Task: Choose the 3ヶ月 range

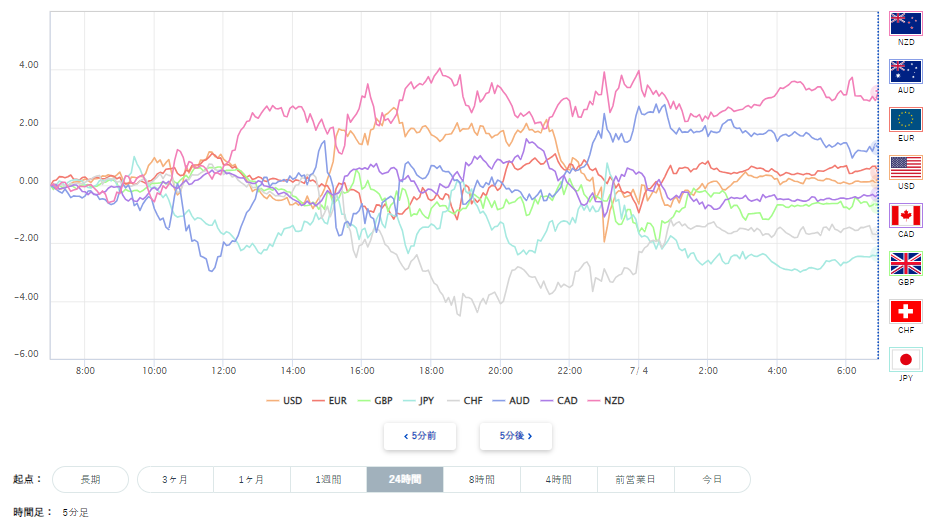Action: pos(176,479)
